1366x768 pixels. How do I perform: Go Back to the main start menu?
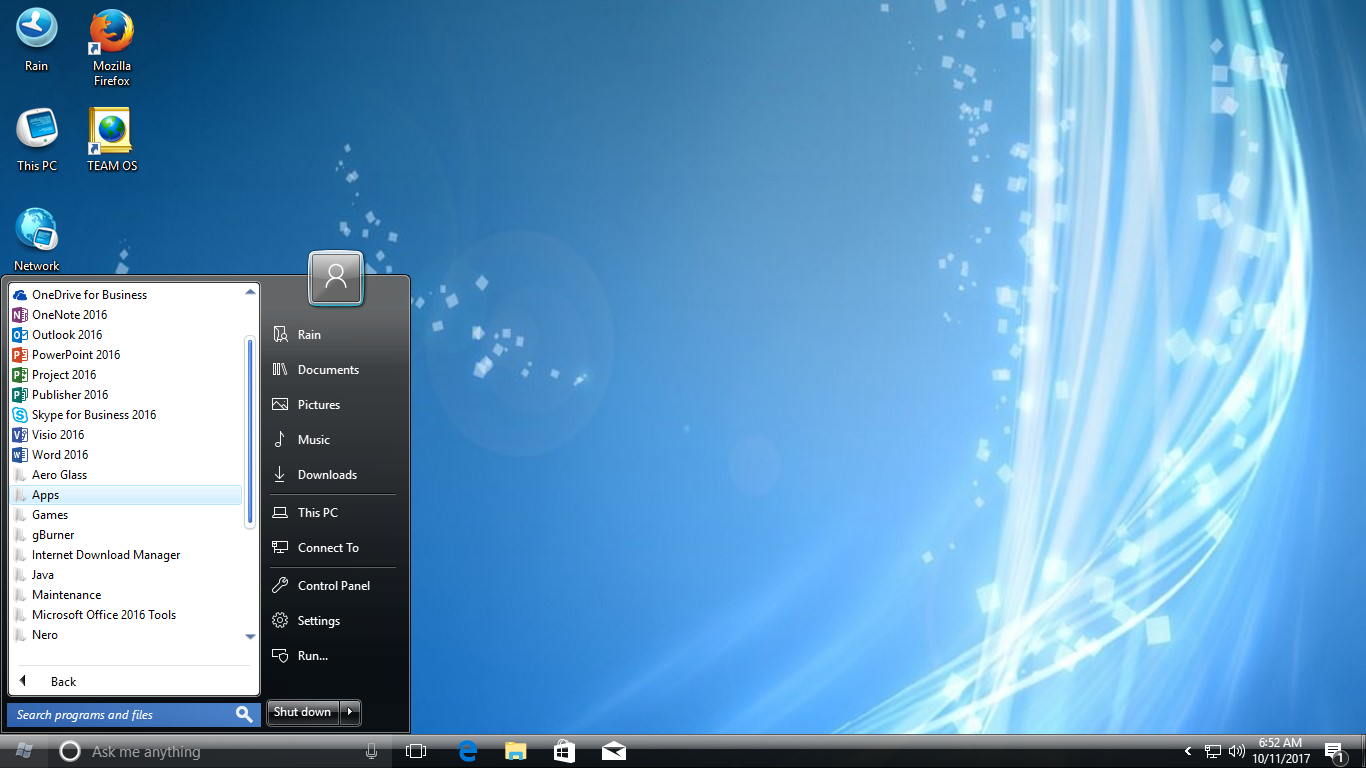point(134,681)
